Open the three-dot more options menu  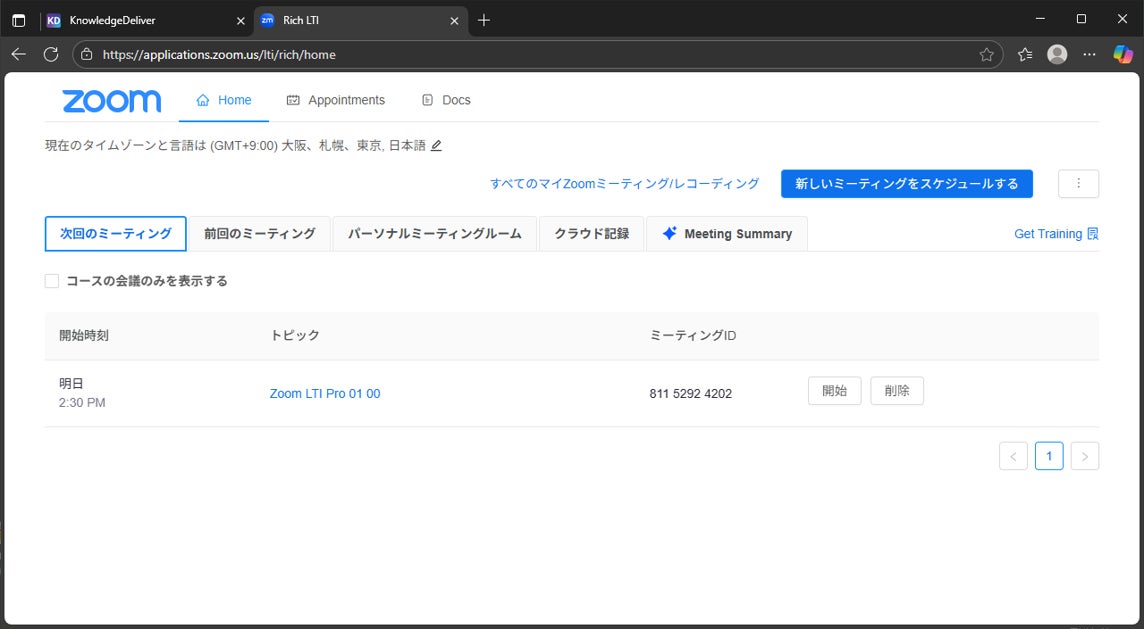tap(1078, 184)
